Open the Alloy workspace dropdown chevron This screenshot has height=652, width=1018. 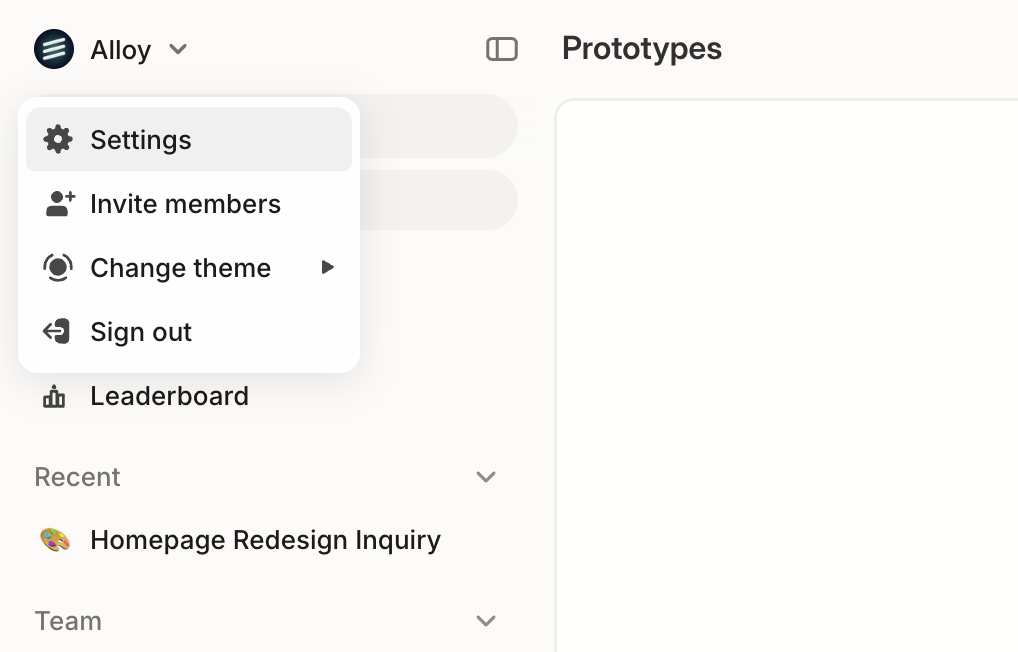coord(178,49)
